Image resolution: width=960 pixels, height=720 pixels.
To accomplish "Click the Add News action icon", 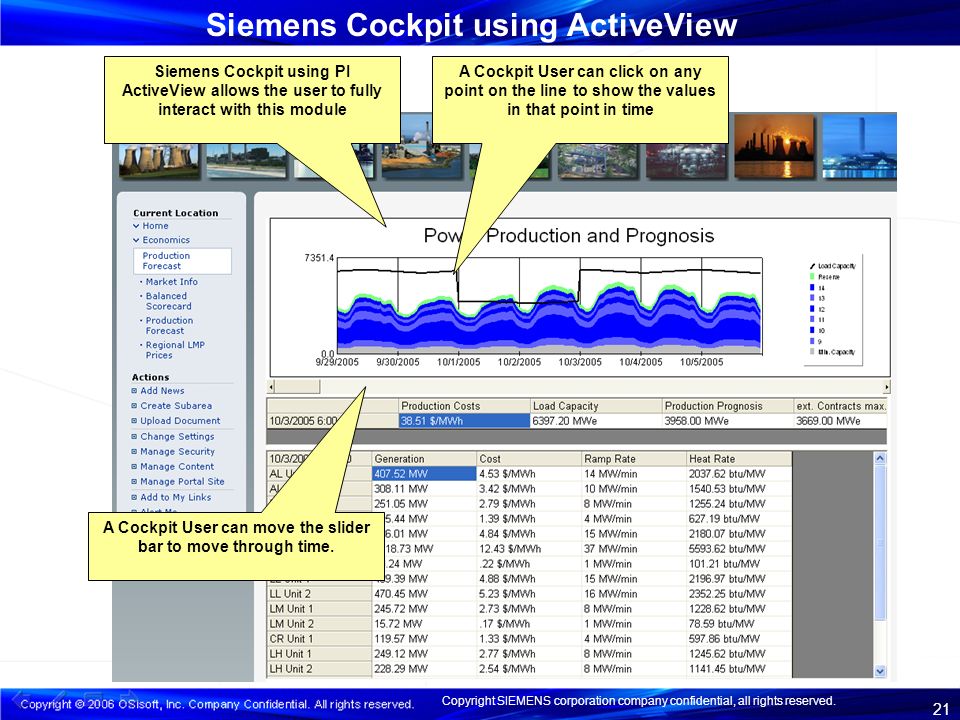I will (134, 391).
